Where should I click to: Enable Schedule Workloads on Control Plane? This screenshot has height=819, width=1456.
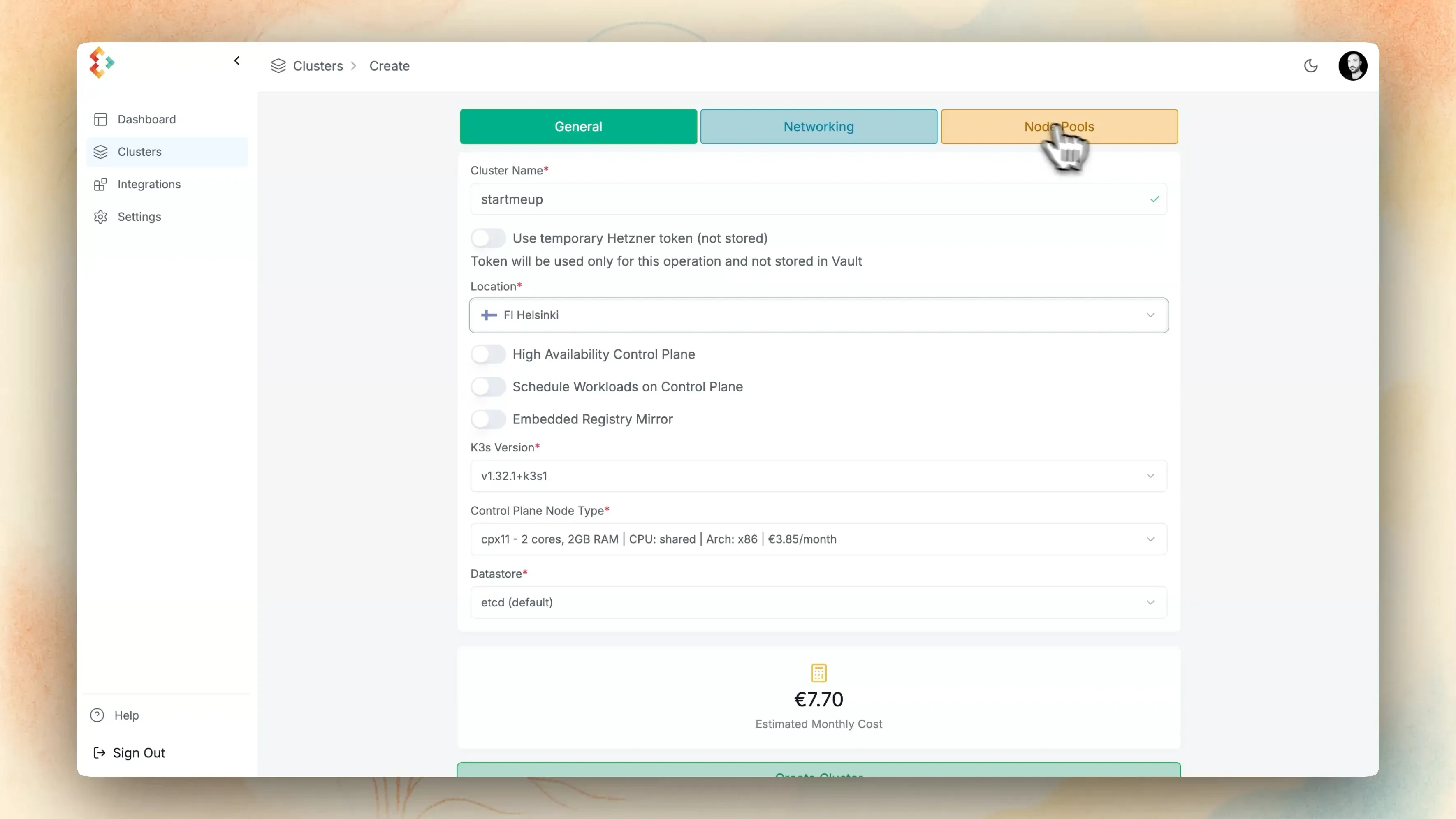click(x=488, y=387)
